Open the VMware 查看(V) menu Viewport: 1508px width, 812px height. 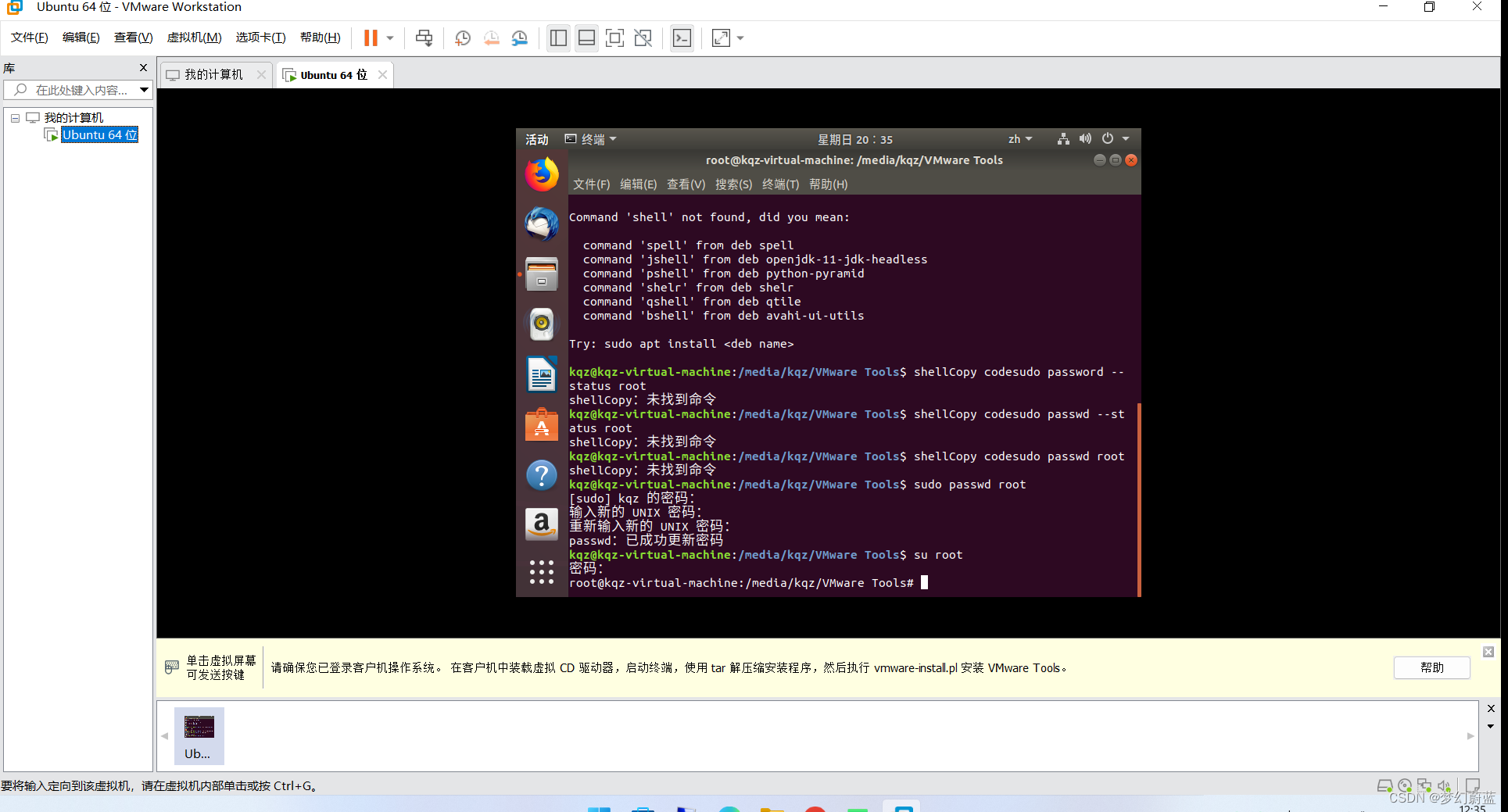point(134,38)
